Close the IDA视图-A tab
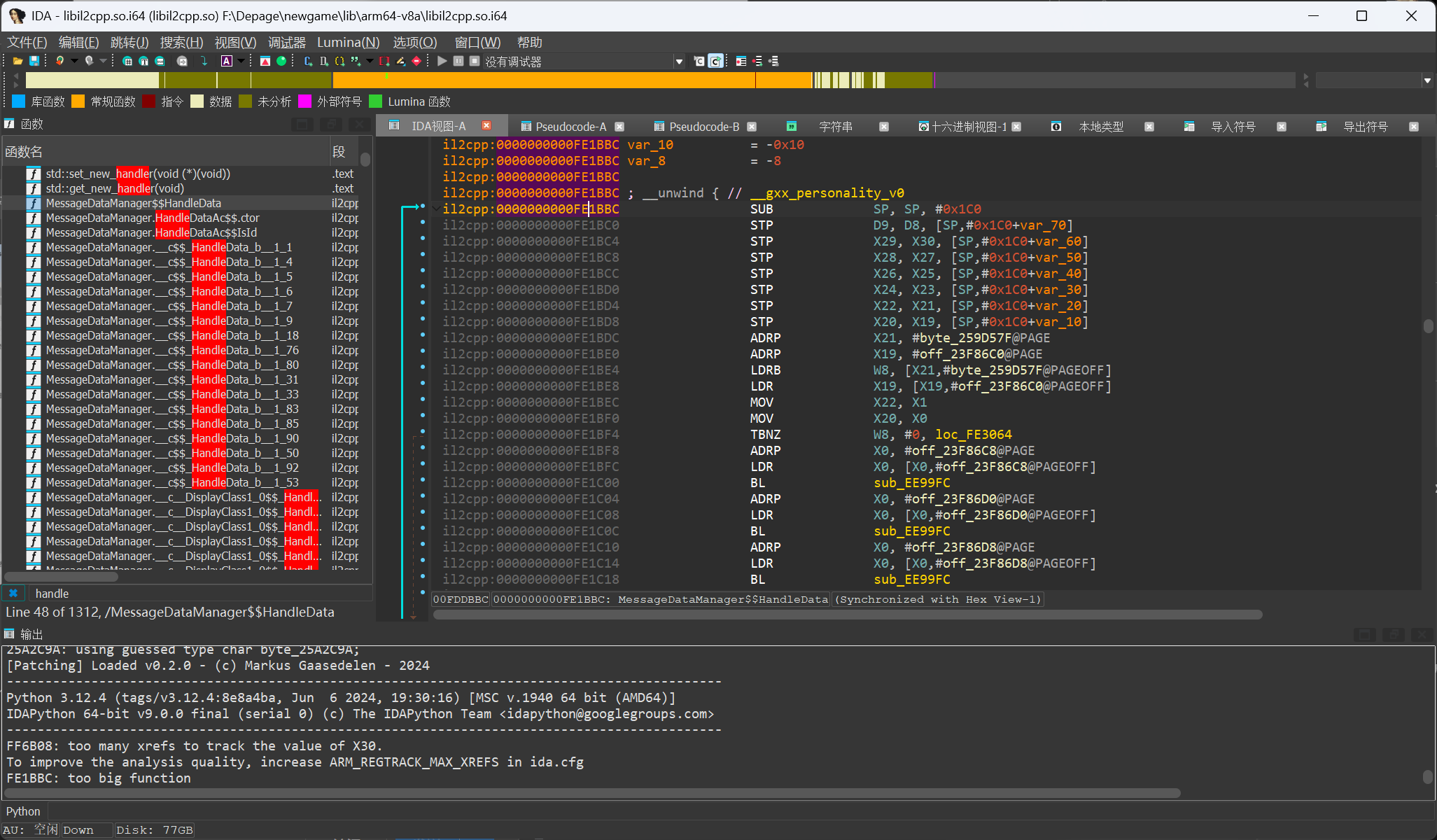This screenshot has width=1437, height=840. tap(486, 125)
